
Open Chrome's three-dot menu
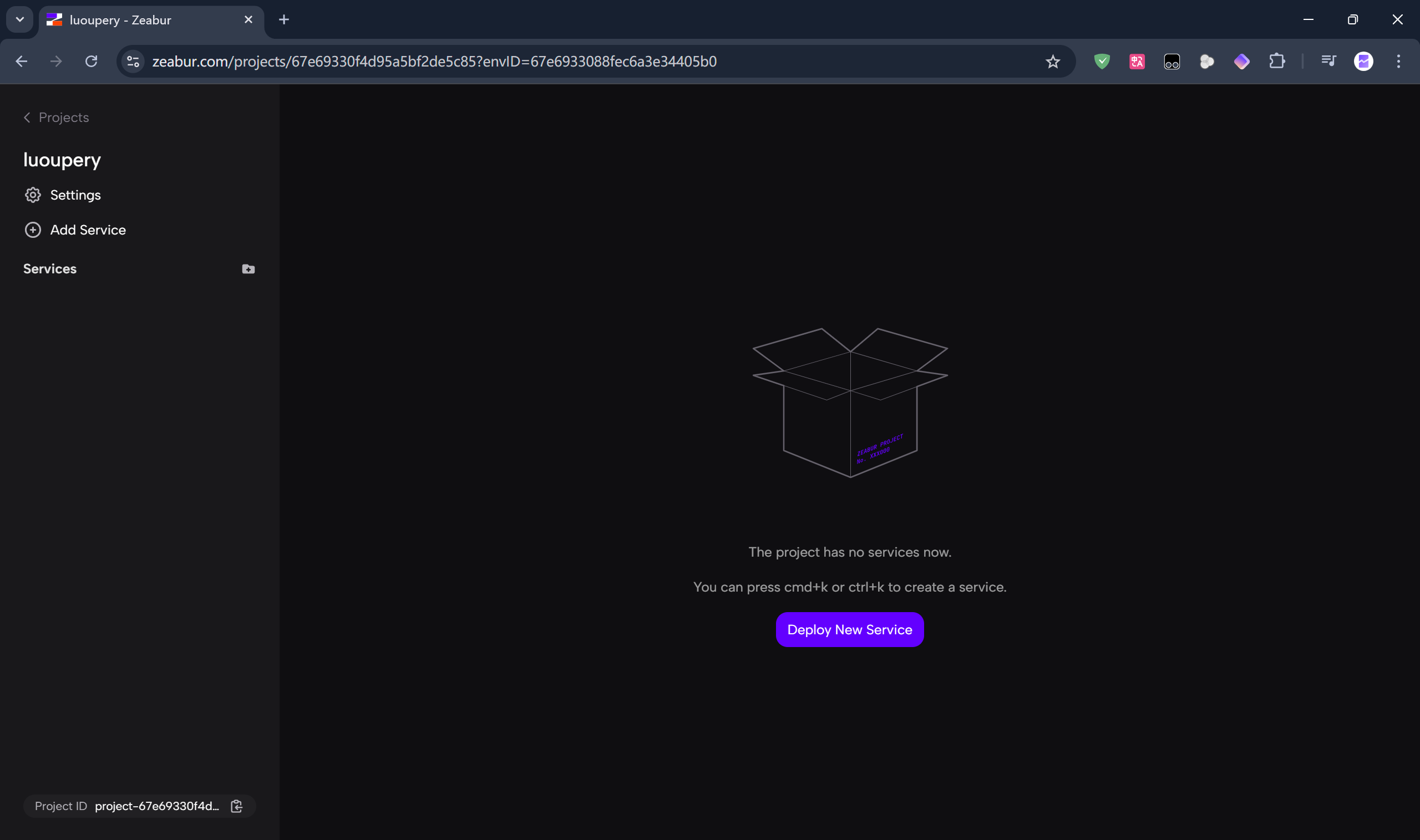(1398, 61)
